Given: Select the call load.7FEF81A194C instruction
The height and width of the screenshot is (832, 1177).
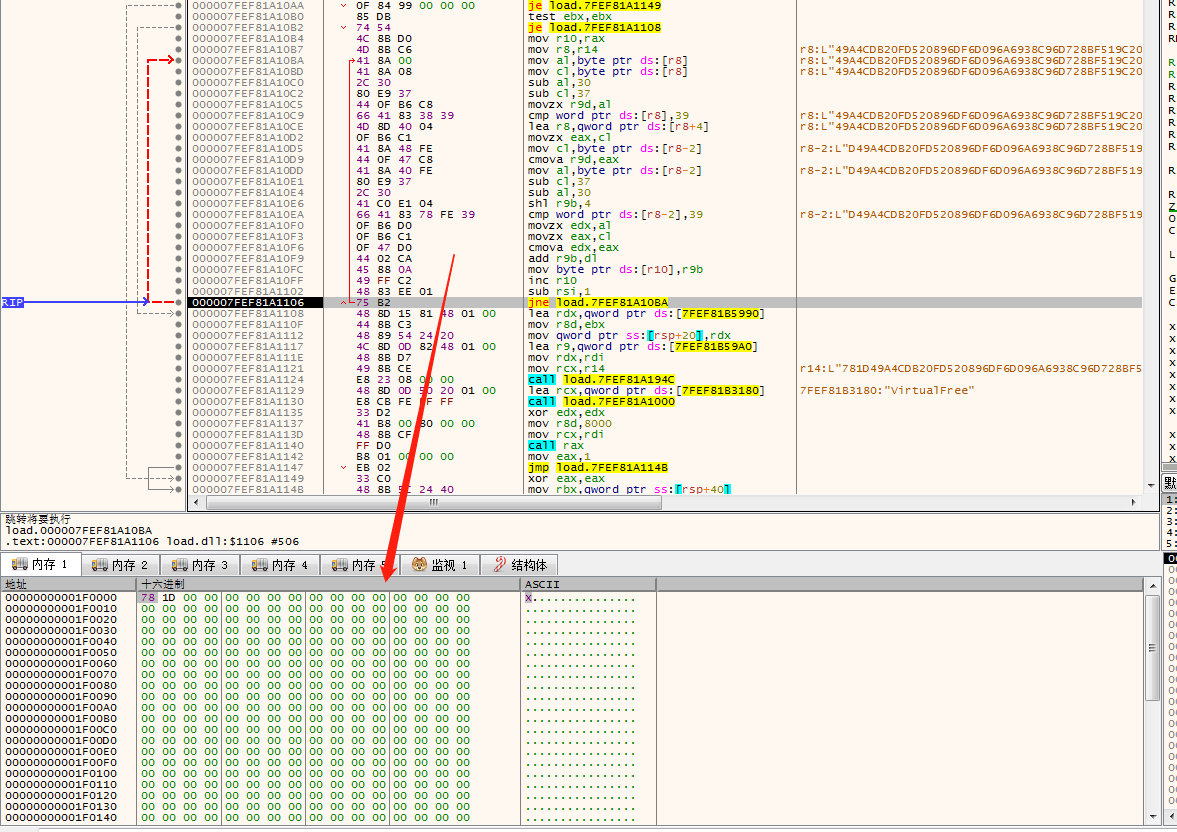Looking at the screenshot, I should click(x=601, y=379).
